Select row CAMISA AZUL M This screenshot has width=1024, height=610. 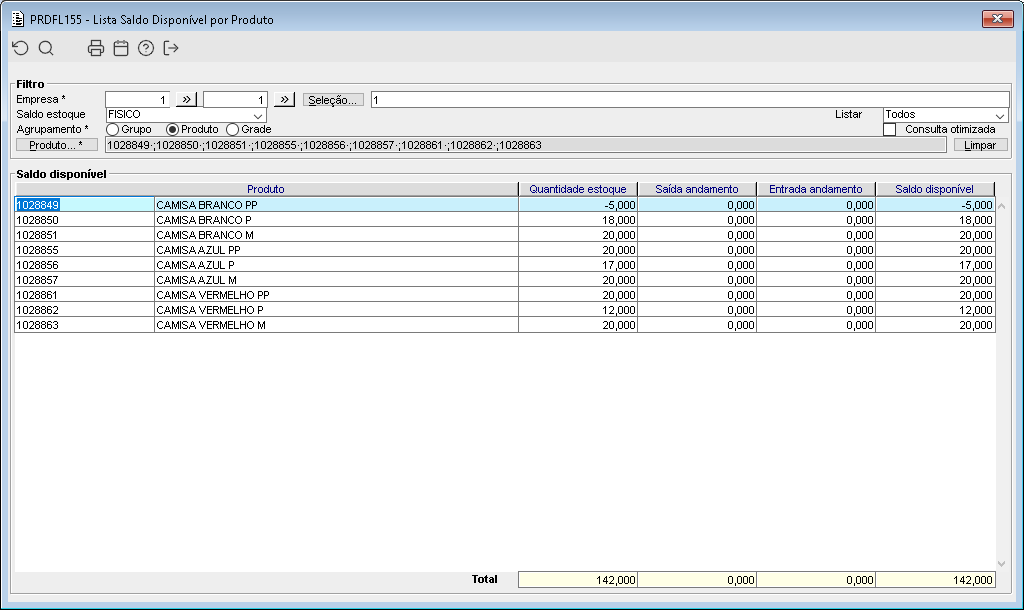tap(336, 280)
